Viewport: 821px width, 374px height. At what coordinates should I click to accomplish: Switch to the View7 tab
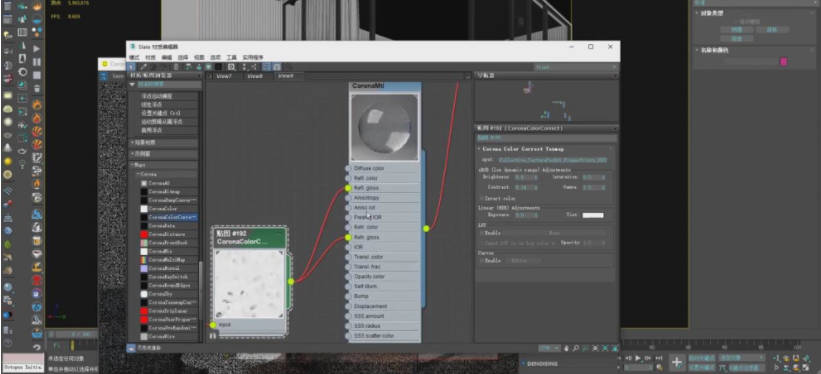(x=224, y=76)
